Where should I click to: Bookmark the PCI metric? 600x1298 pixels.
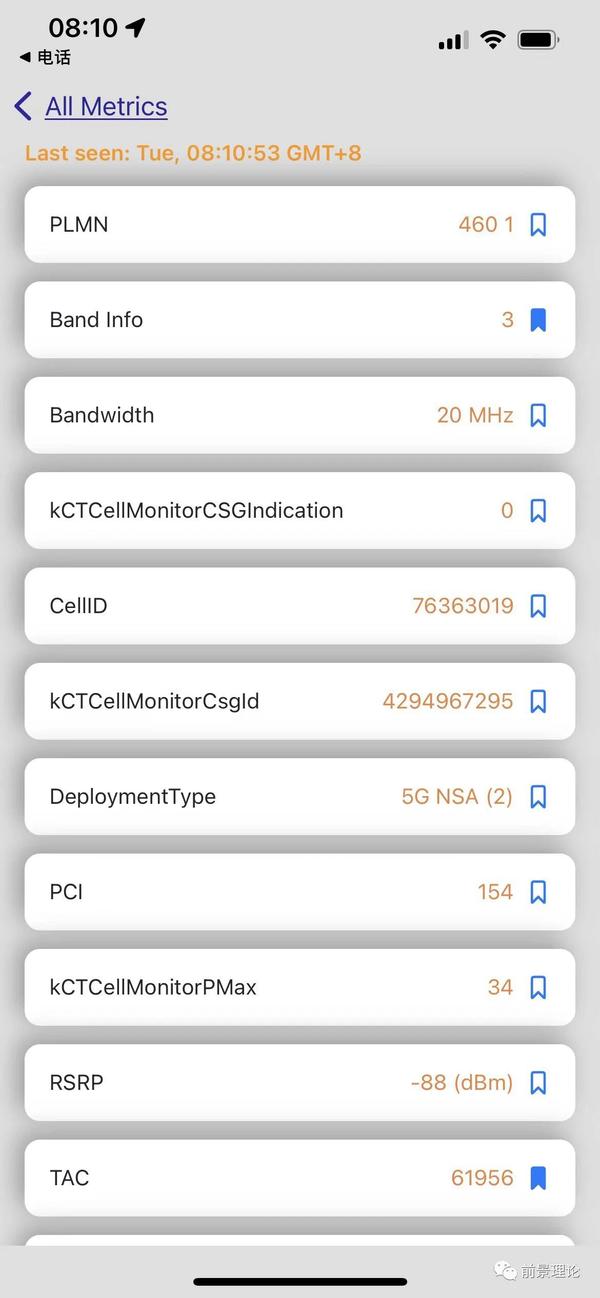(538, 892)
